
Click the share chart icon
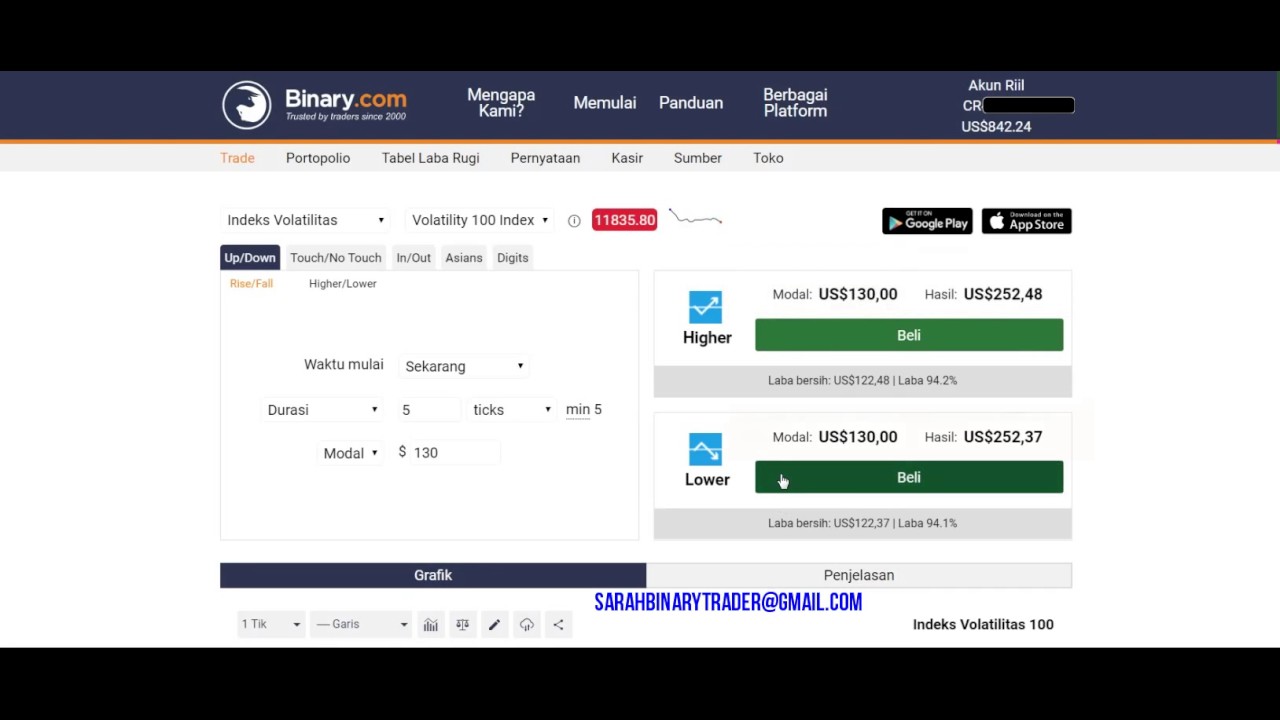click(x=558, y=625)
